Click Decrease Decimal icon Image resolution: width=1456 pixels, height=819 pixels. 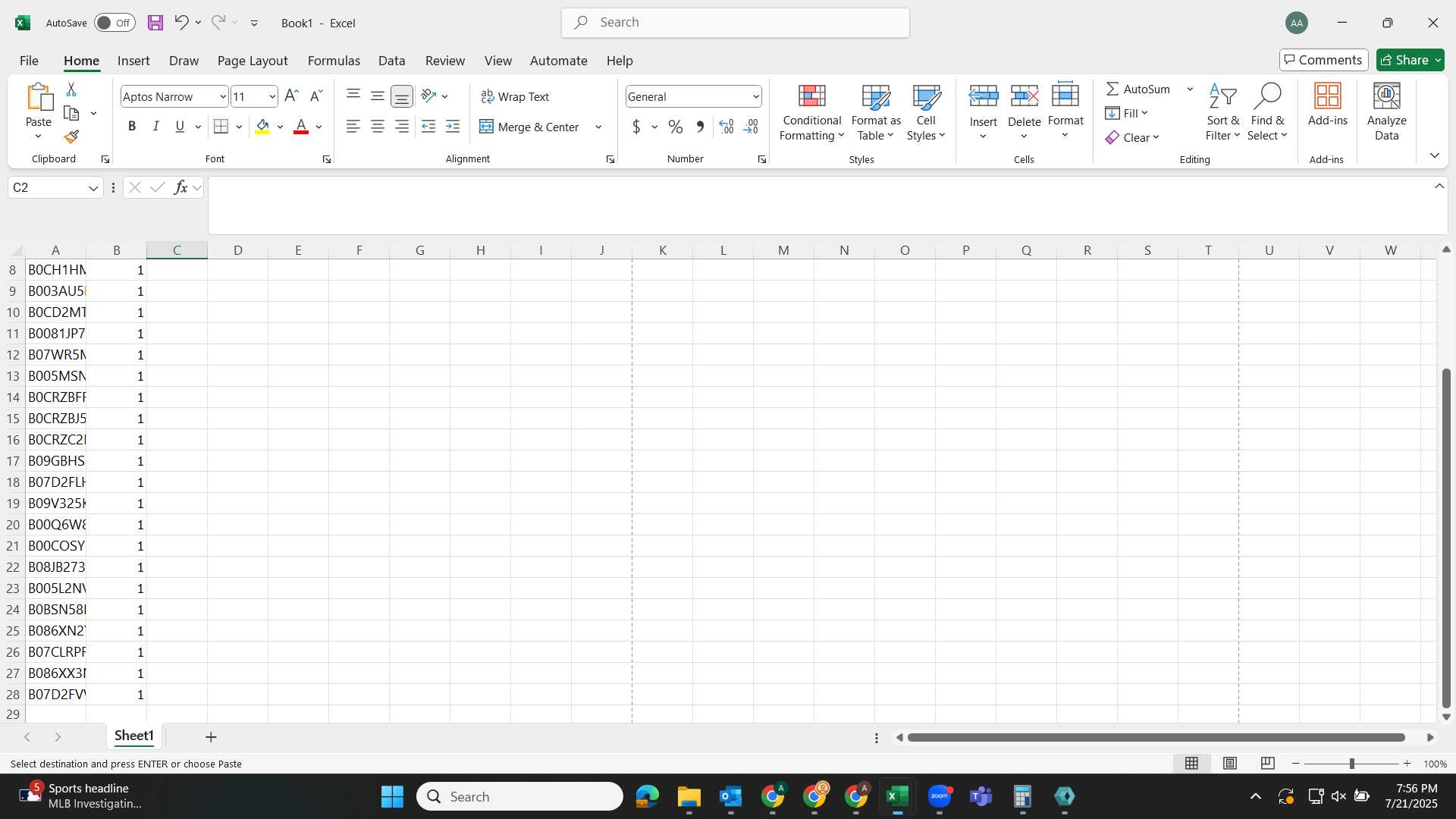(x=751, y=127)
